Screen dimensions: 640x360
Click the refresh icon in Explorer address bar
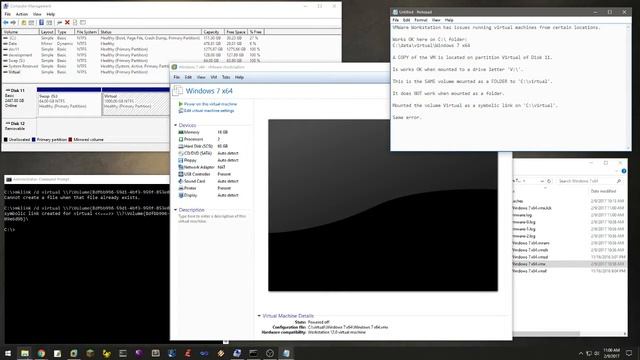tap(549, 181)
